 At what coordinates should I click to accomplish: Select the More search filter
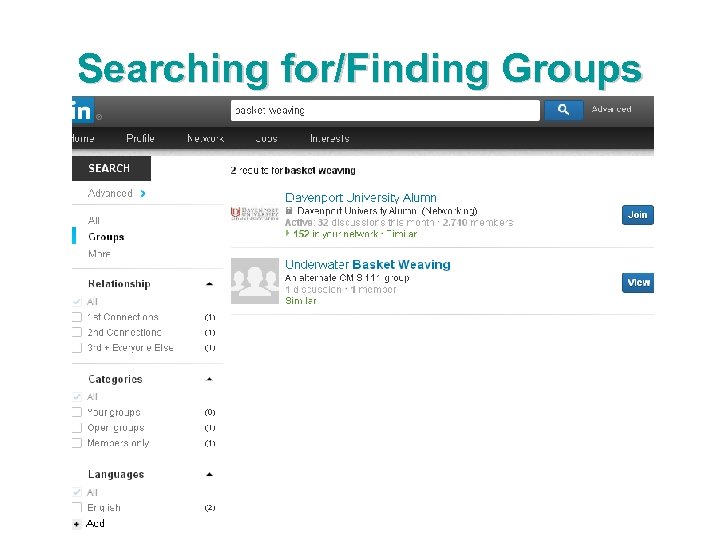99,253
